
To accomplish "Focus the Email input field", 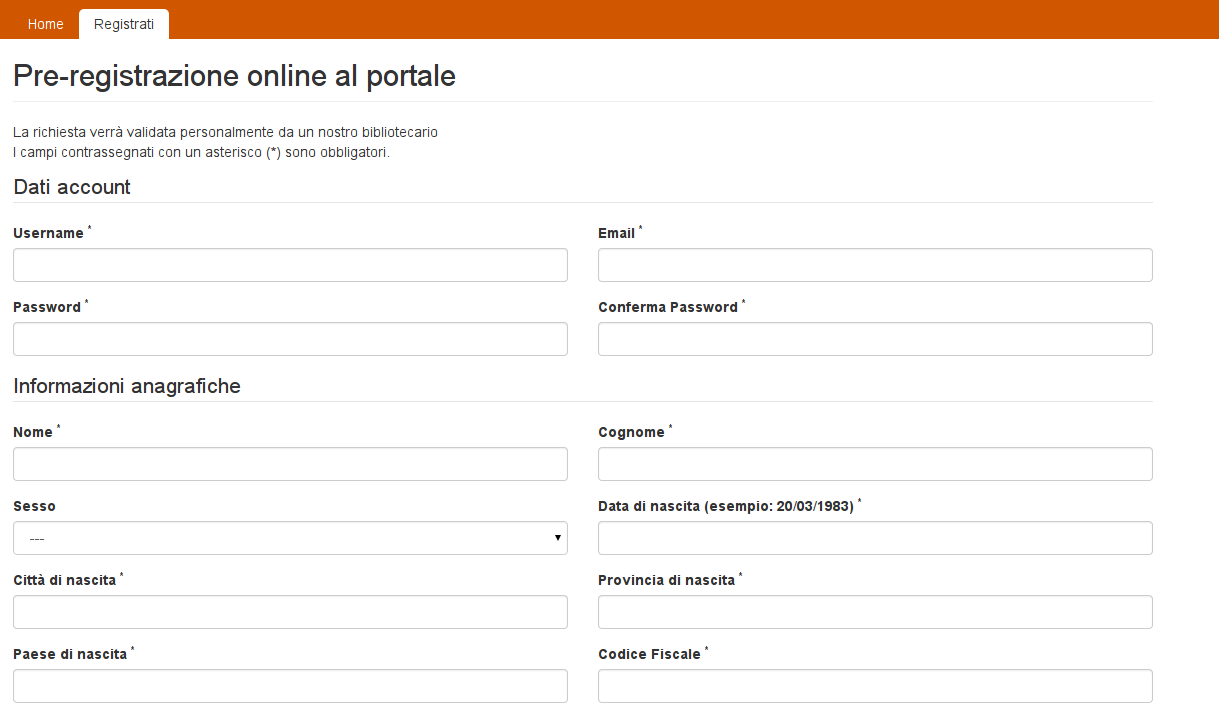I will (874, 264).
